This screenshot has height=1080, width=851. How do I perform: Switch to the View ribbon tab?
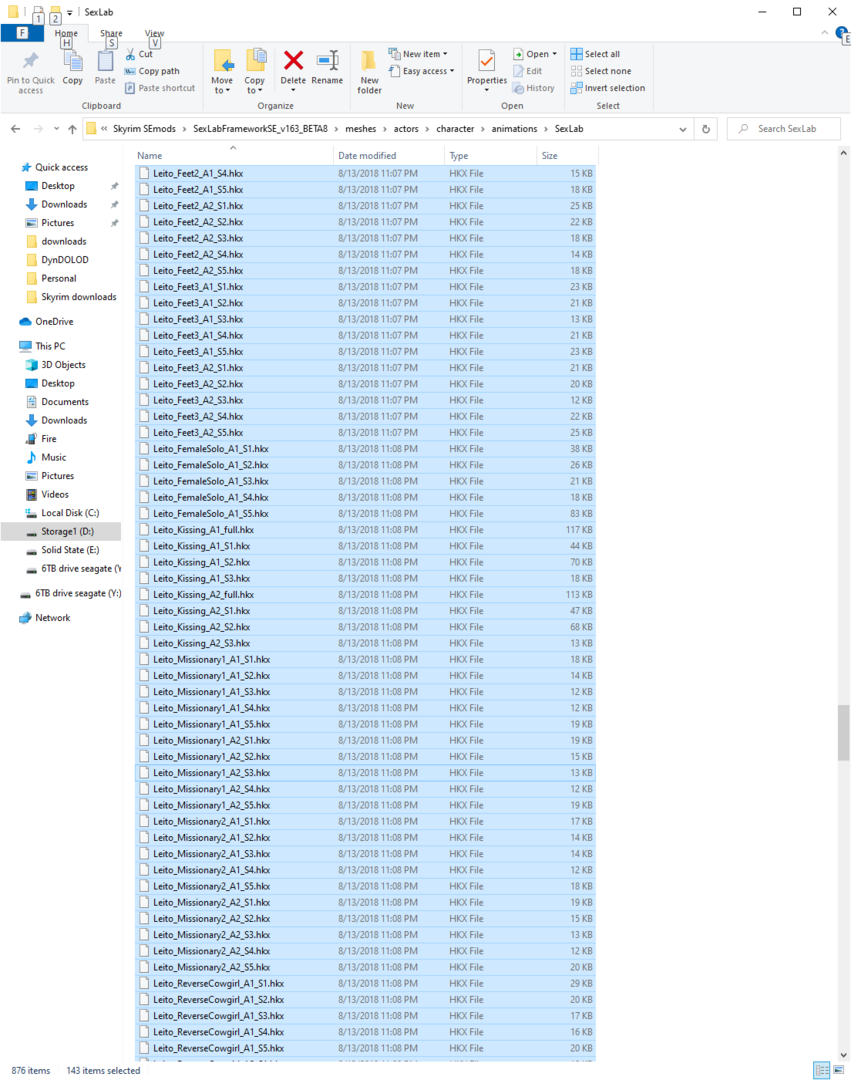point(154,33)
